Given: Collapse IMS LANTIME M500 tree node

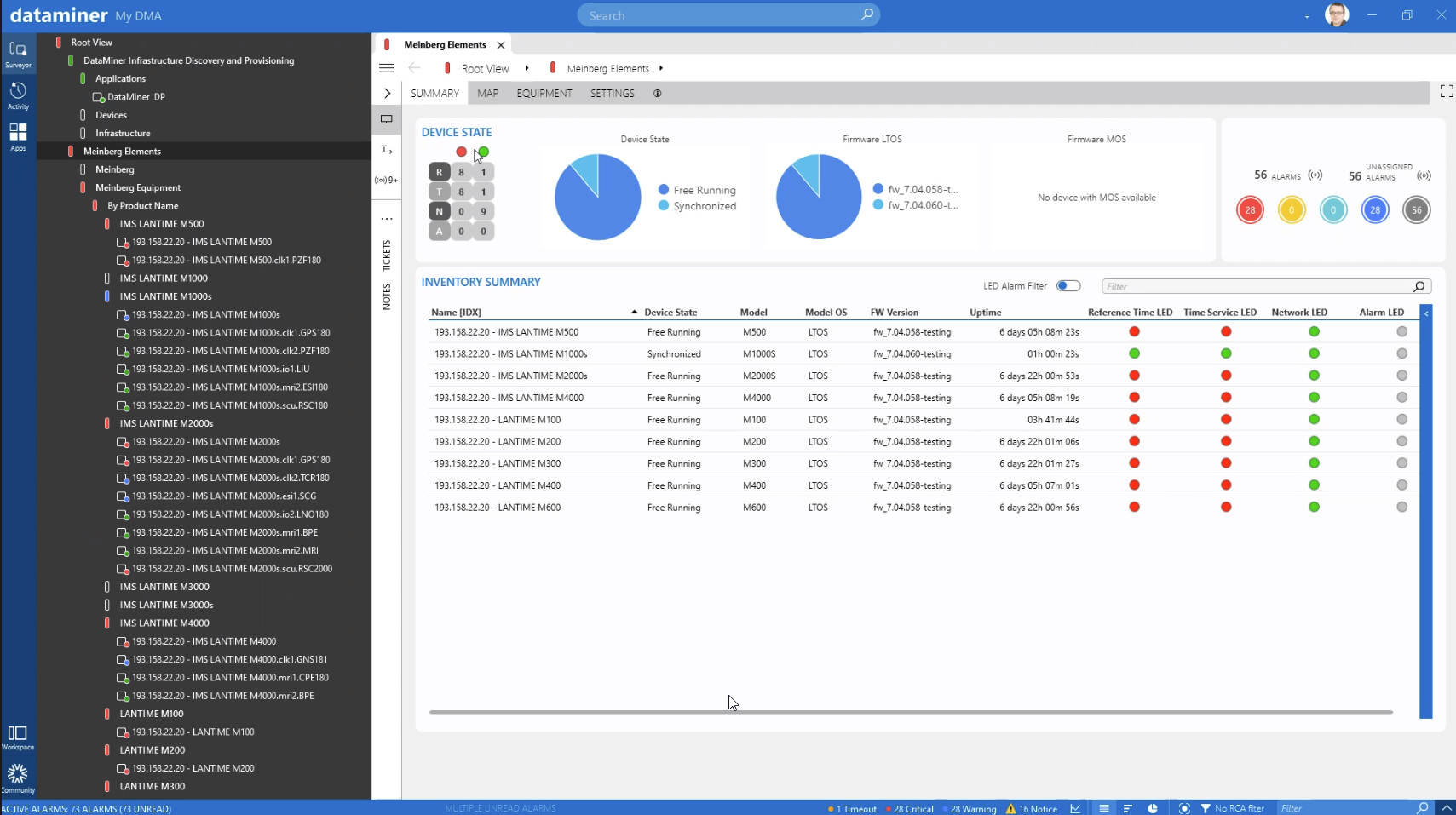Looking at the screenshot, I should [106, 224].
